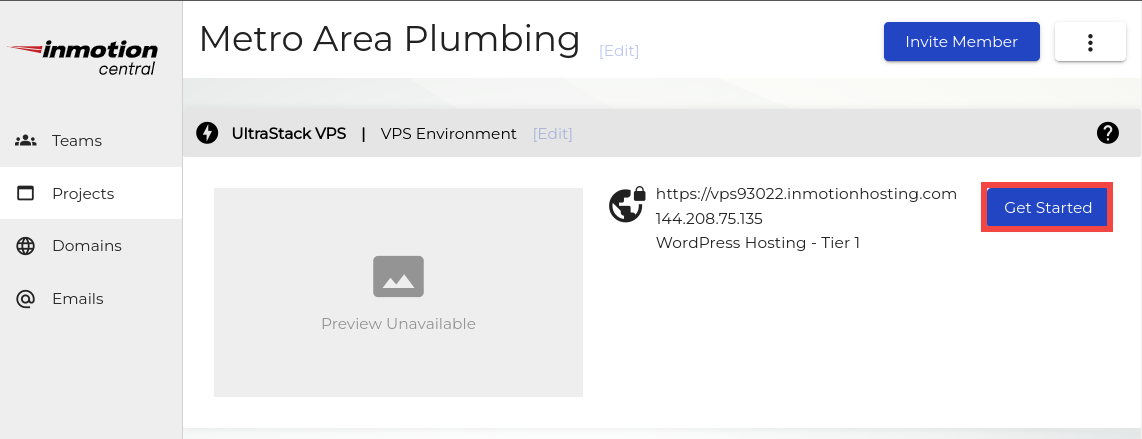Click the Metro Area Plumbing title

pyautogui.click(x=389, y=40)
